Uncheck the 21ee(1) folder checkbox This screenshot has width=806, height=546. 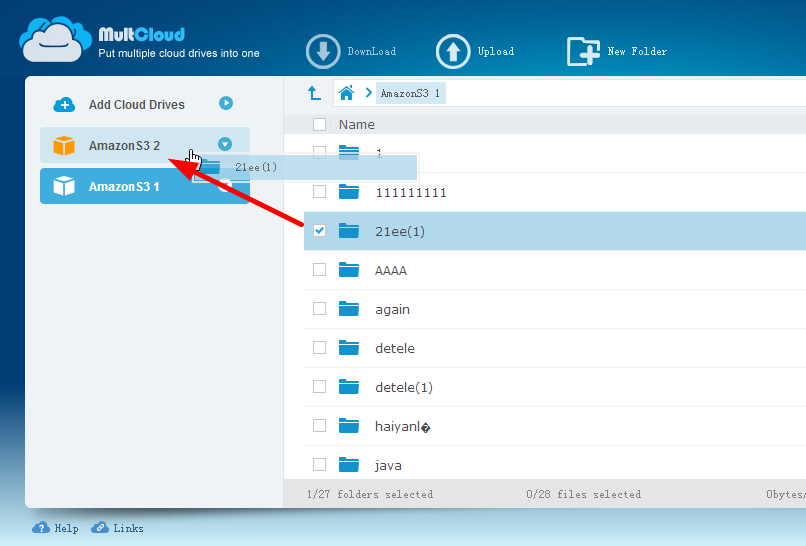pos(319,231)
